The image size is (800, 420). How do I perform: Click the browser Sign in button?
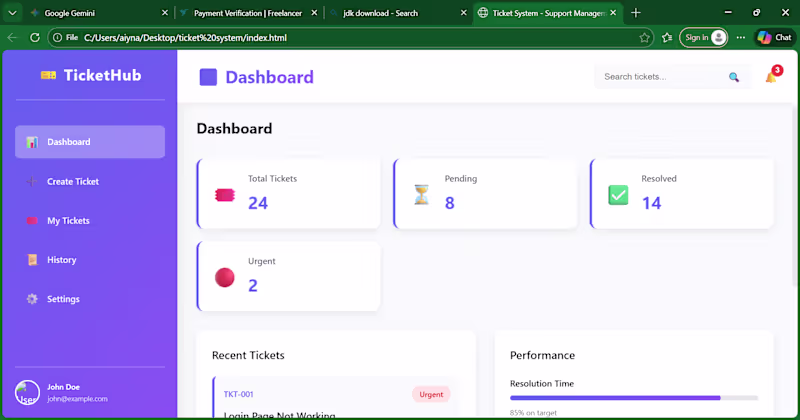pyautogui.click(x=704, y=37)
